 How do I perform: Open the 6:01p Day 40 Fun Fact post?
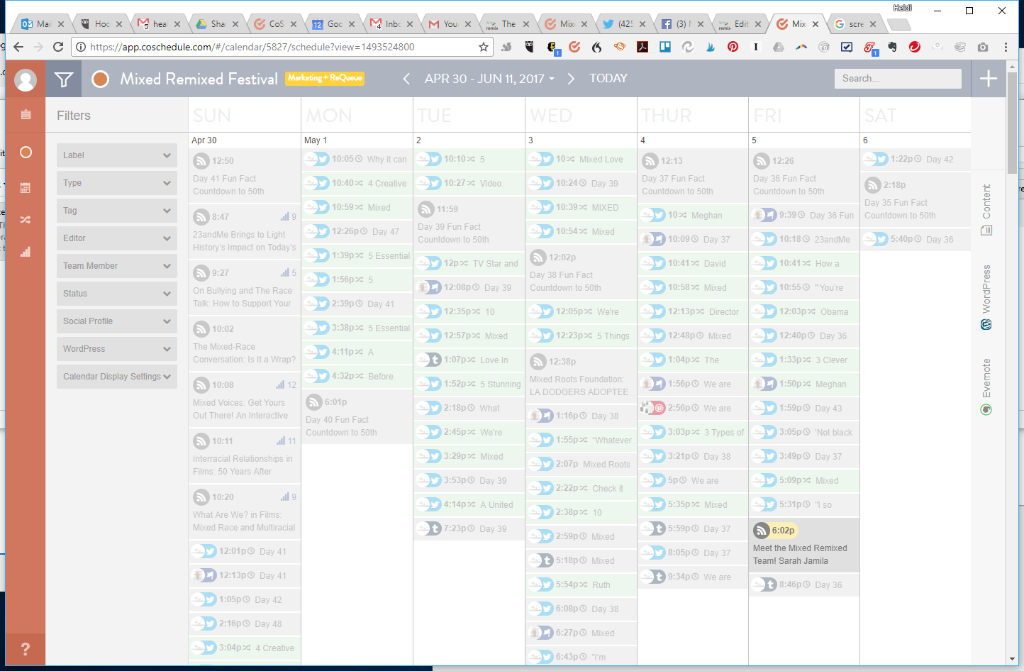pos(357,417)
